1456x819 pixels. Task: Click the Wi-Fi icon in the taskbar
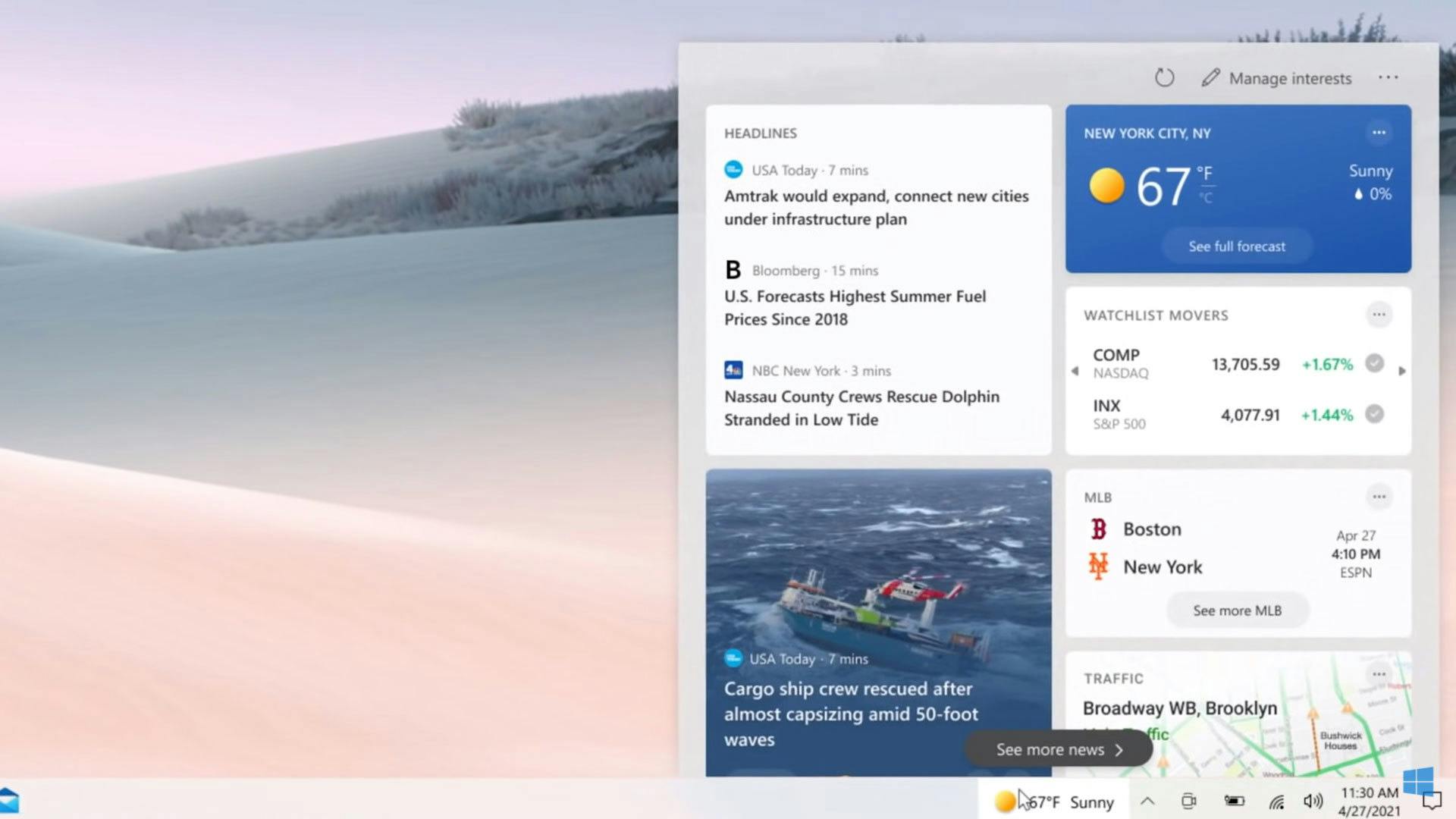pos(1277,801)
